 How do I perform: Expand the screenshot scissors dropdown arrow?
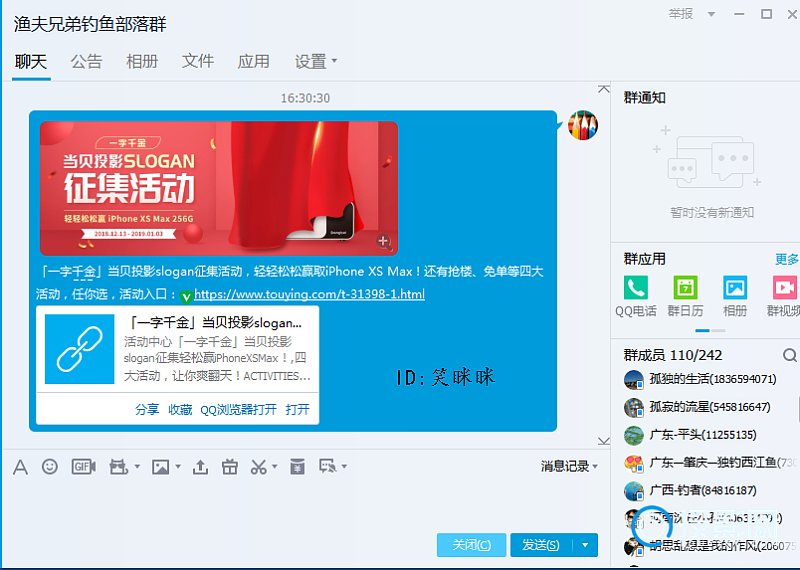[x=275, y=466]
